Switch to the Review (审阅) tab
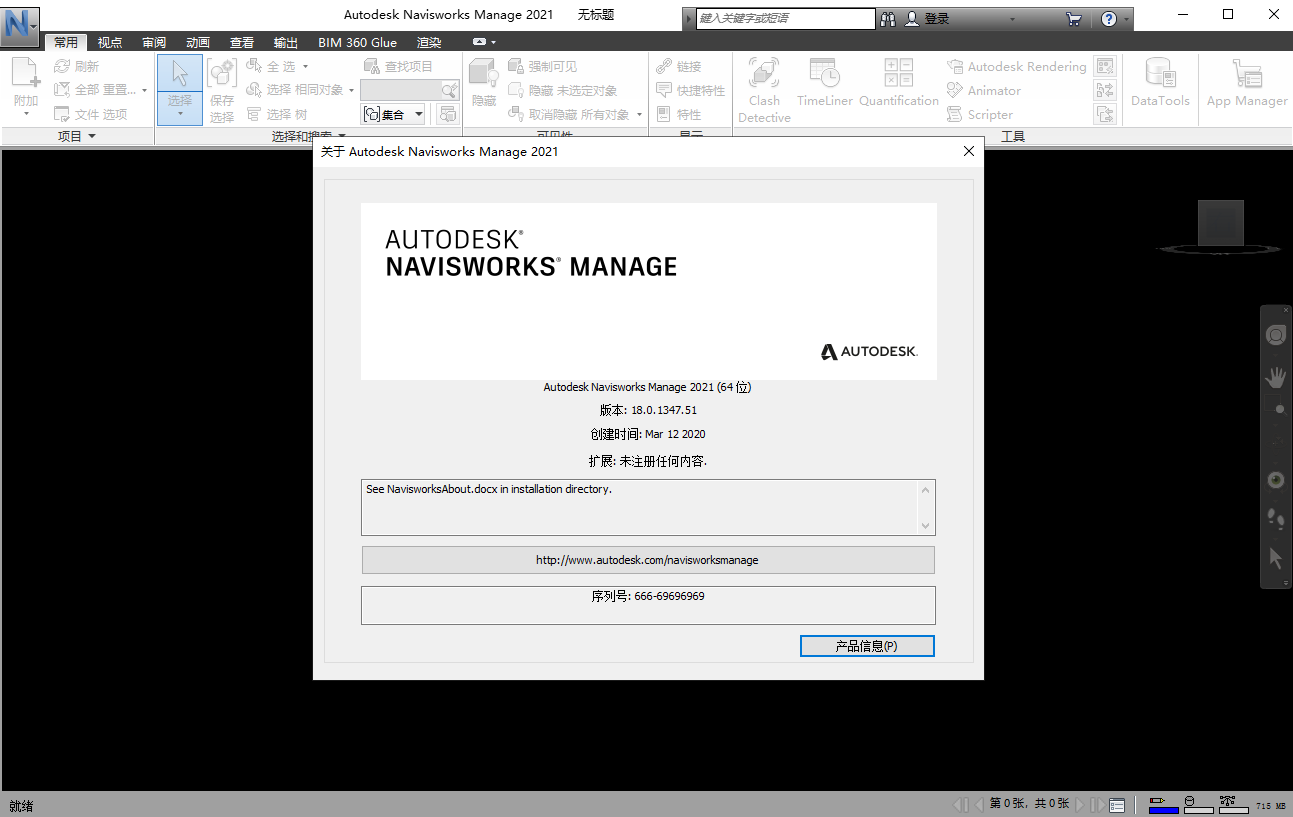 154,42
